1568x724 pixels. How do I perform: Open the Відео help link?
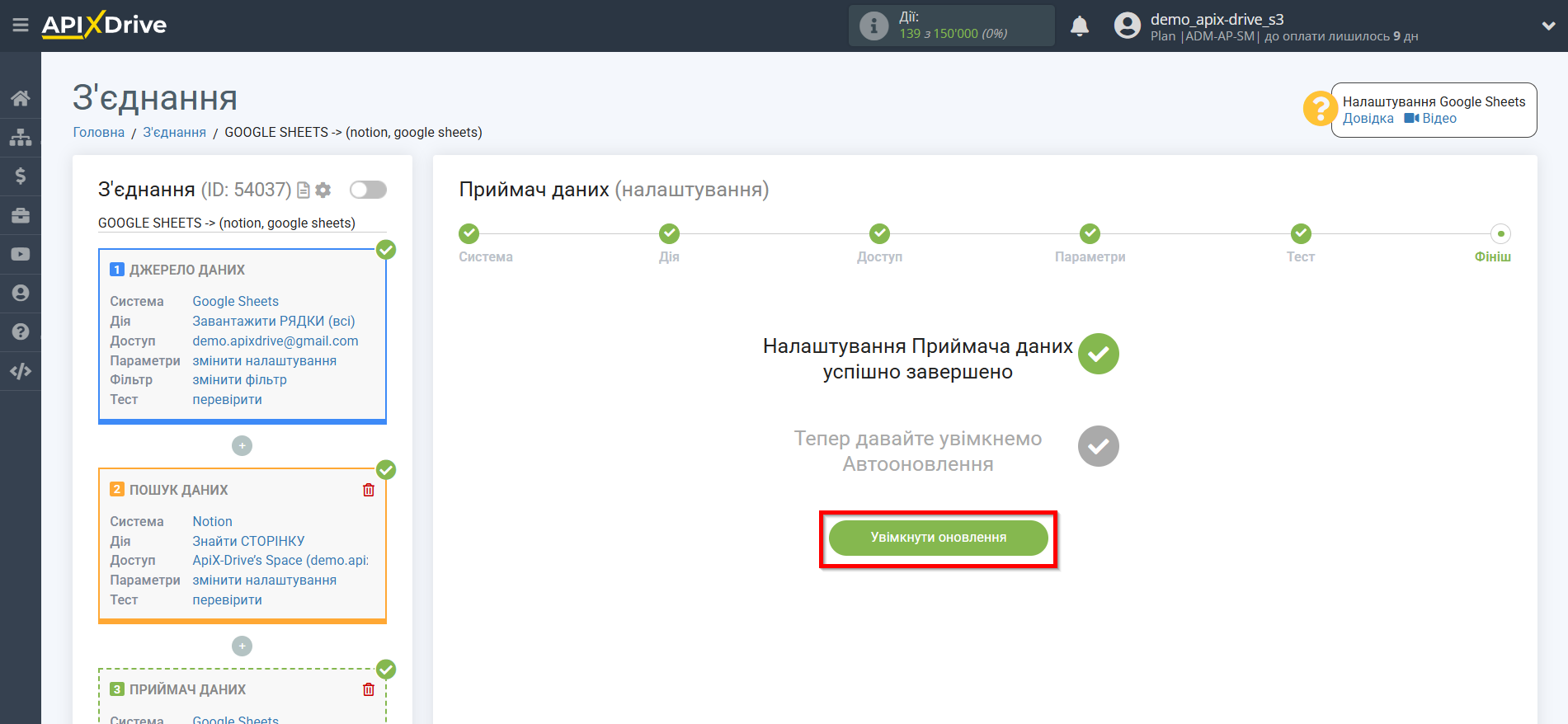pyautogui.click(x=1431, y=119)
